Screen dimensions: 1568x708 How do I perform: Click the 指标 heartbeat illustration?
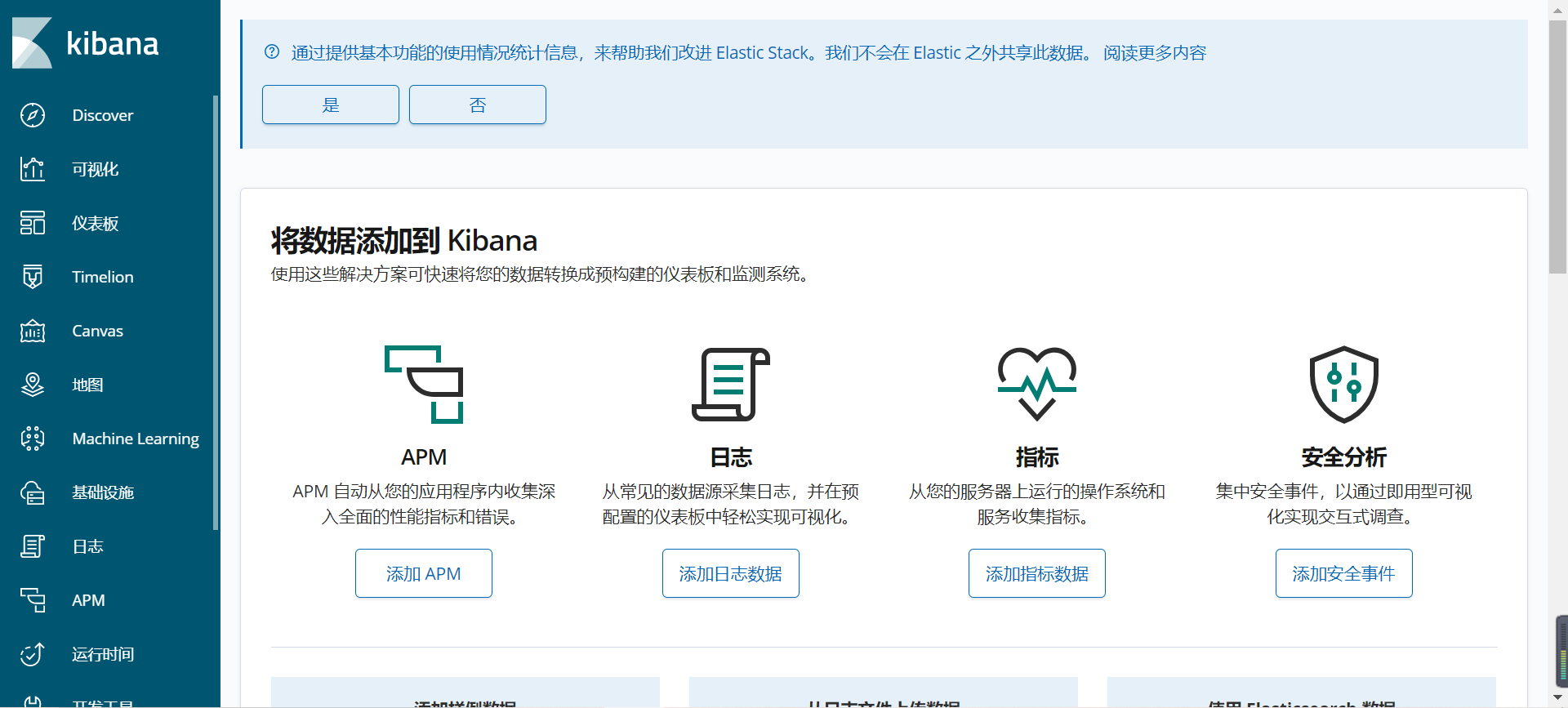click(x=1037, y=384)
